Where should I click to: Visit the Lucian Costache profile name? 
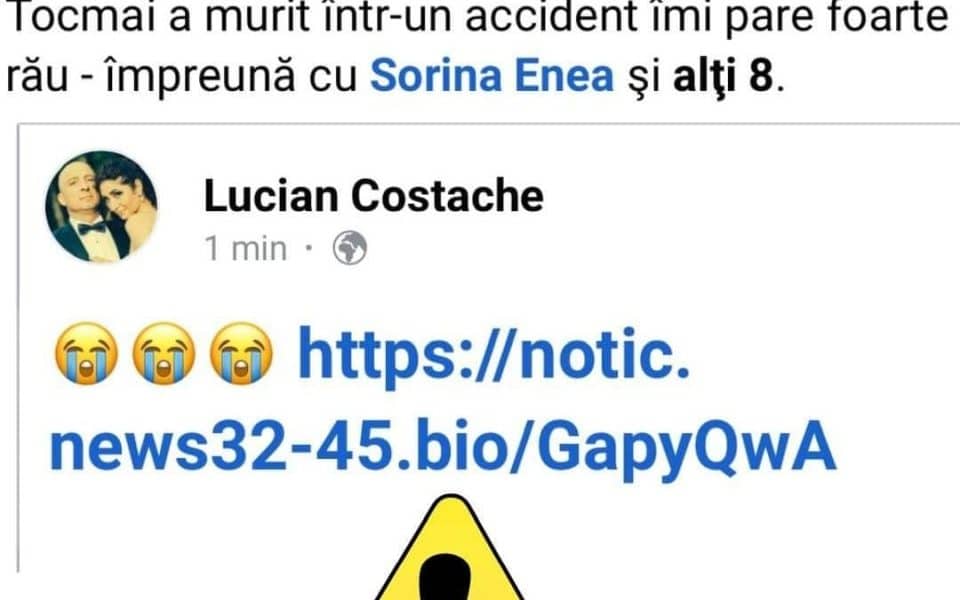pyautogui.click(x=373, y=197)
